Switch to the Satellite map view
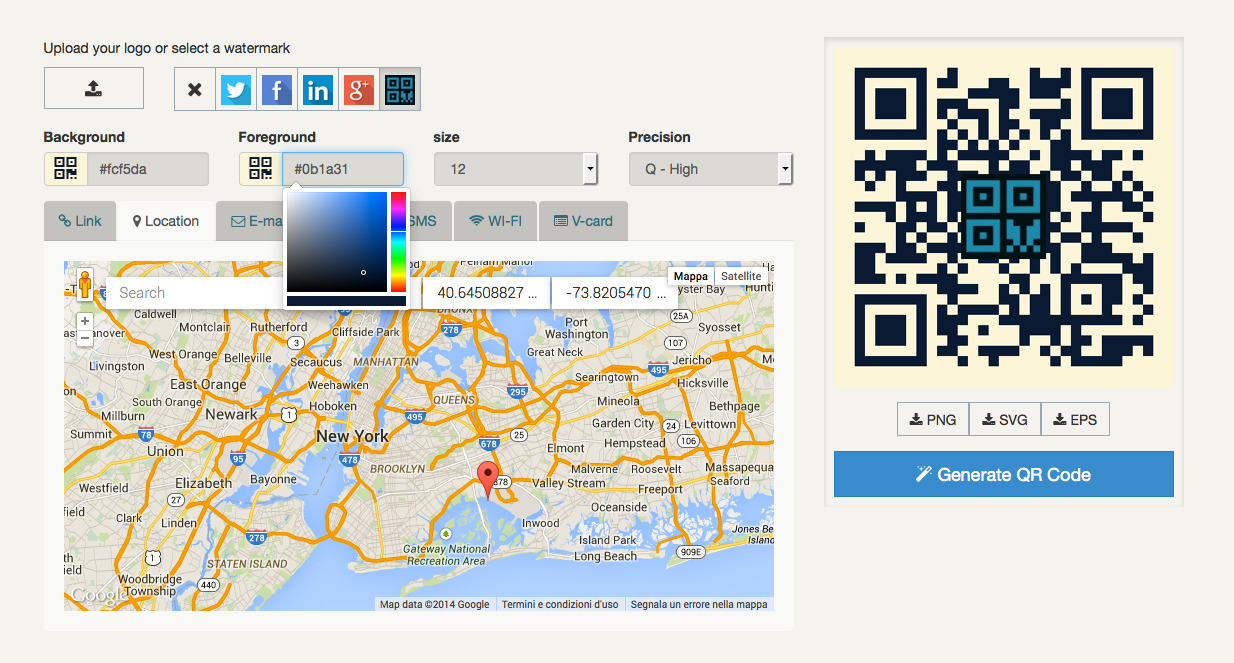1234x663 pixels. click(741, 275)
